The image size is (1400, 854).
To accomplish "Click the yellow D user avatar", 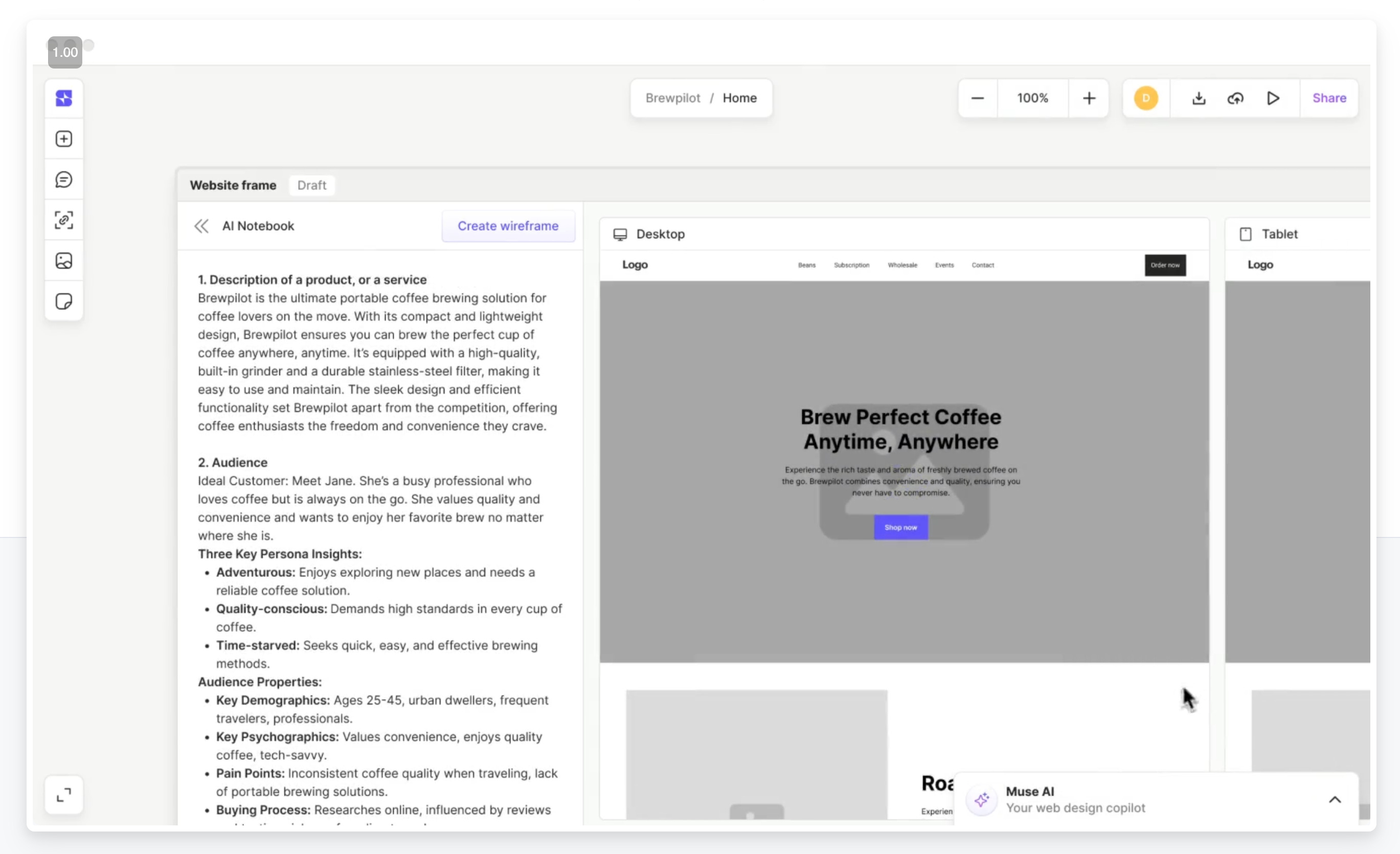I will click(x=1146, y=98).
